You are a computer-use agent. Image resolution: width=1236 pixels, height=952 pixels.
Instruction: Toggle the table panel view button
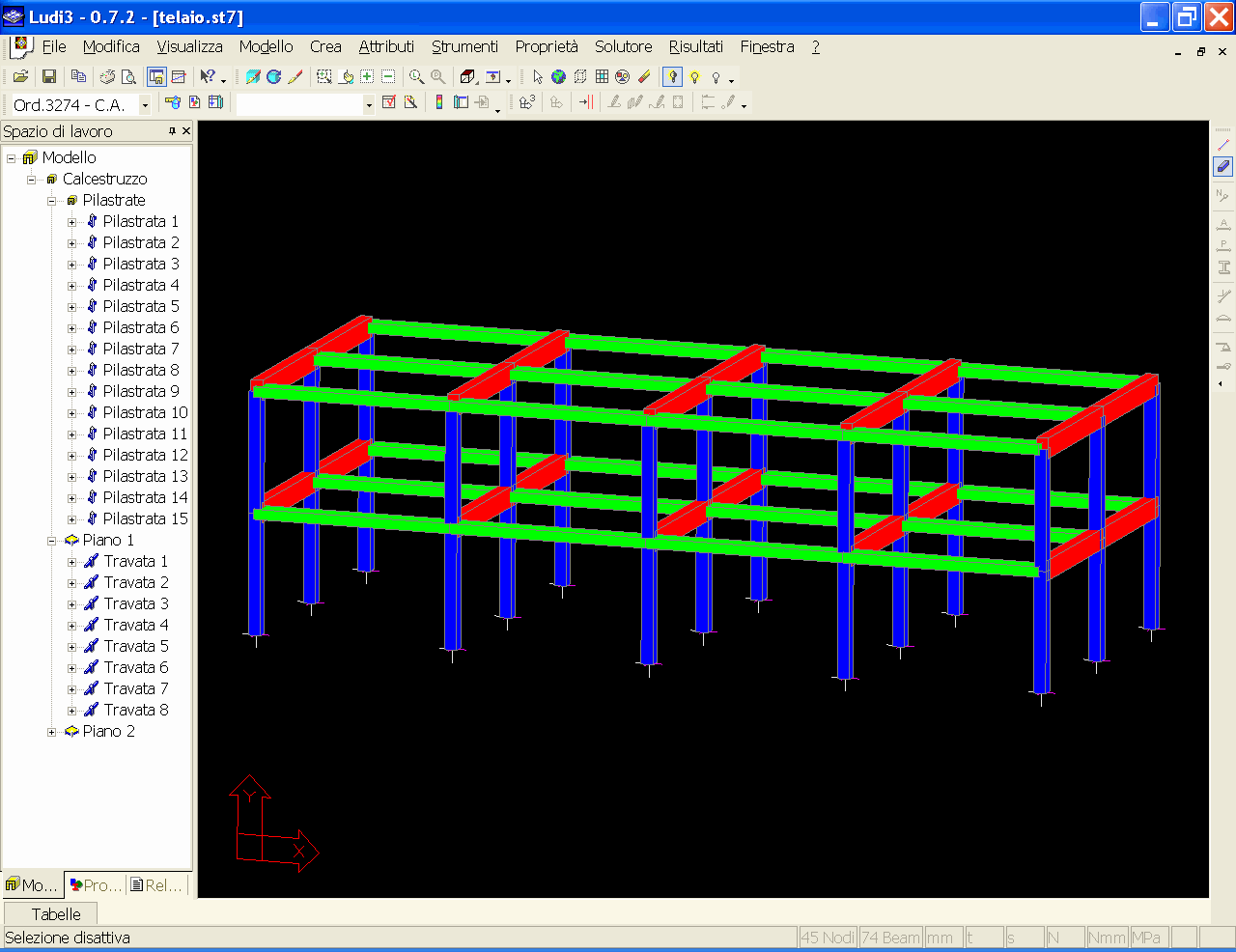[178, 76]
